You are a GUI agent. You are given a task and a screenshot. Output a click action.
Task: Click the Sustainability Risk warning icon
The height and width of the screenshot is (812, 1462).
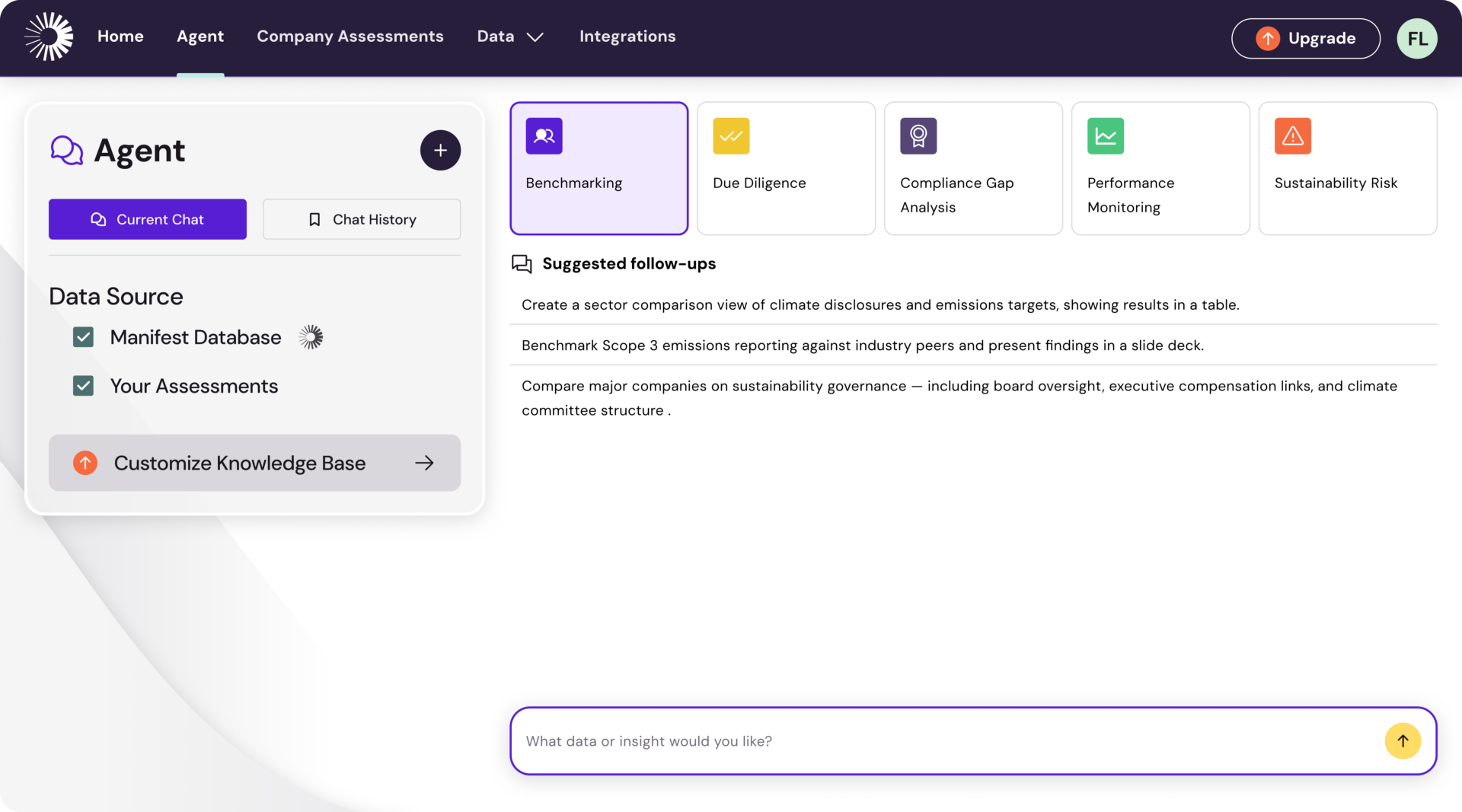[x=1292, y=136]
